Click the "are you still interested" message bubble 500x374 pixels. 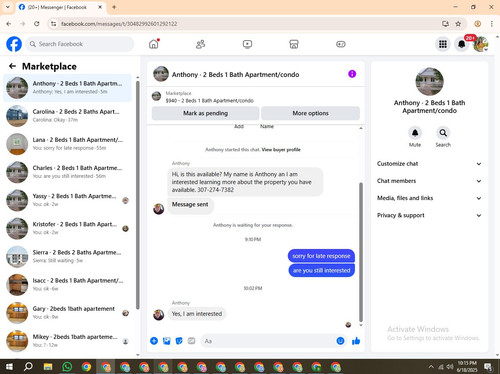[x=321, y=270]
